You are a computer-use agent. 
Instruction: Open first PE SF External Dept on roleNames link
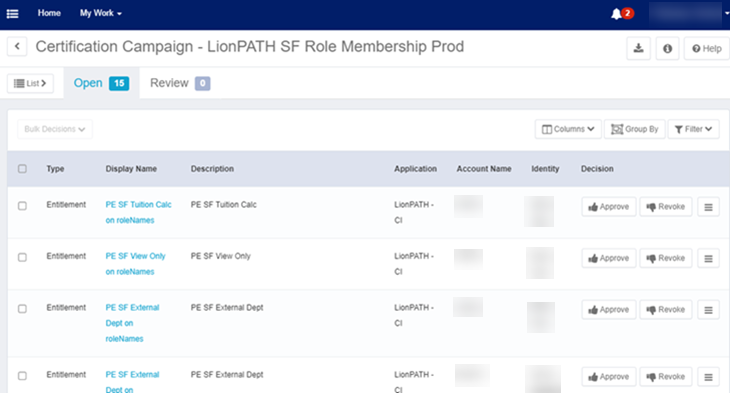[132, 323]
